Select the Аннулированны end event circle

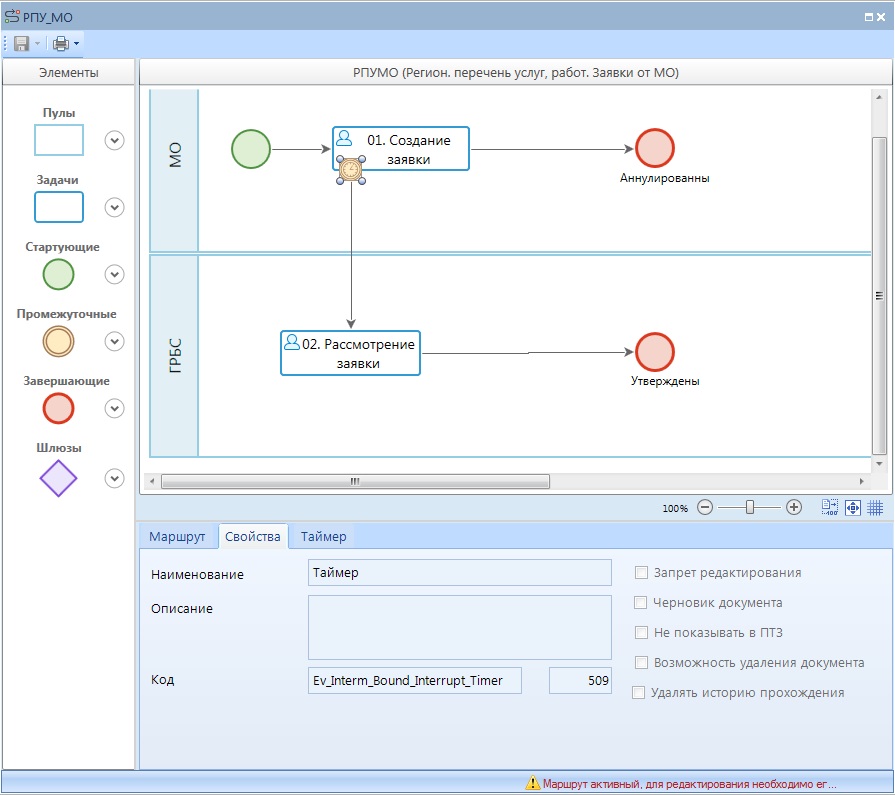[x=656, y=148]
